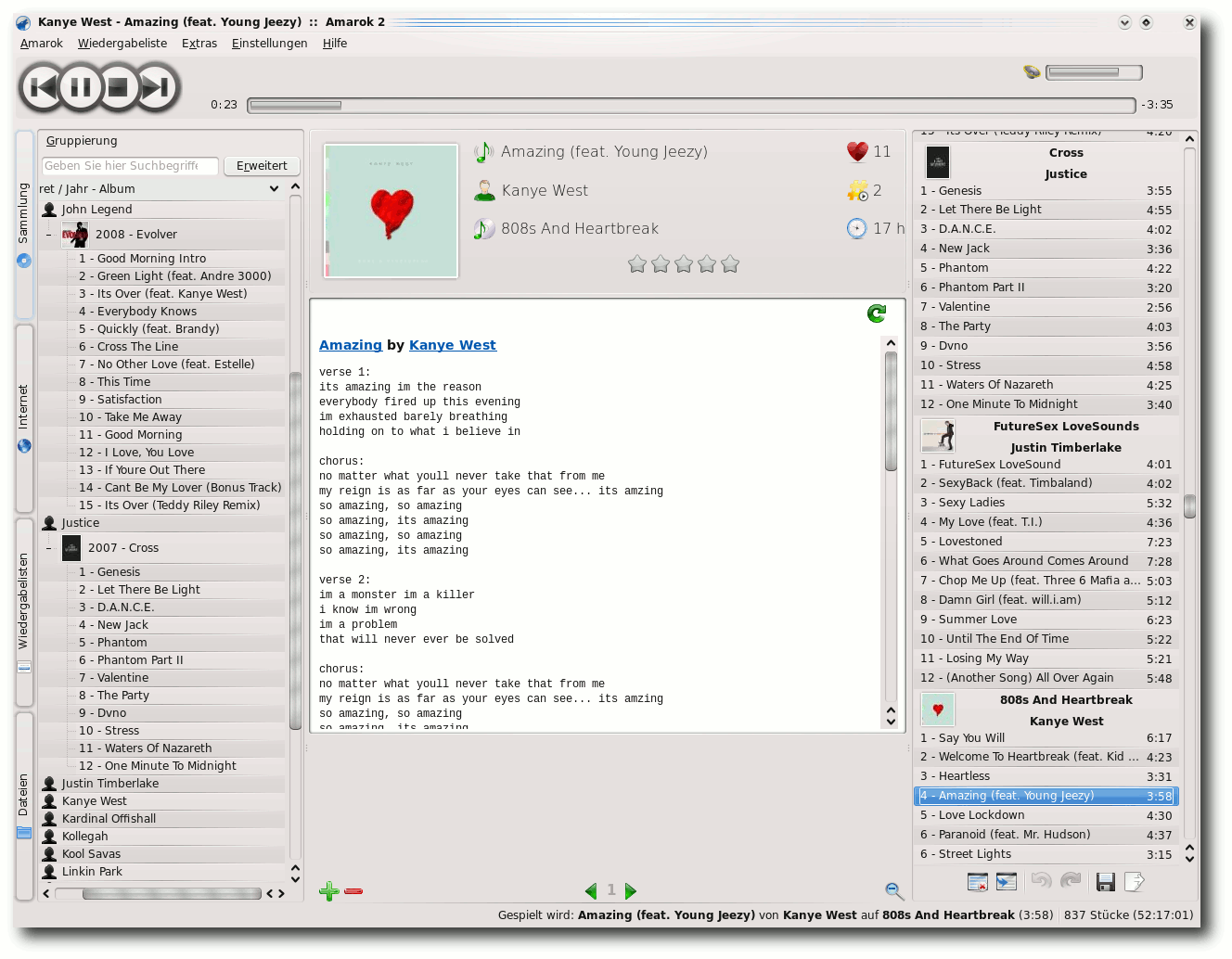
Task: Open the Amarok menu
Action: pyautogui.click(x=42, y=44)
